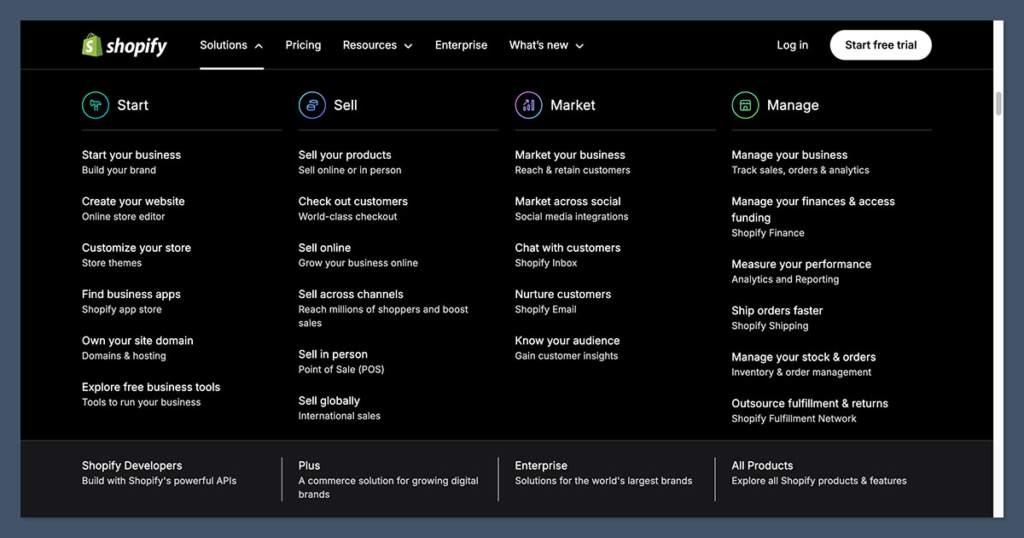Open the Enterprise nav item
Viewport: 1024px width, 538px height.
pos(461,45)
